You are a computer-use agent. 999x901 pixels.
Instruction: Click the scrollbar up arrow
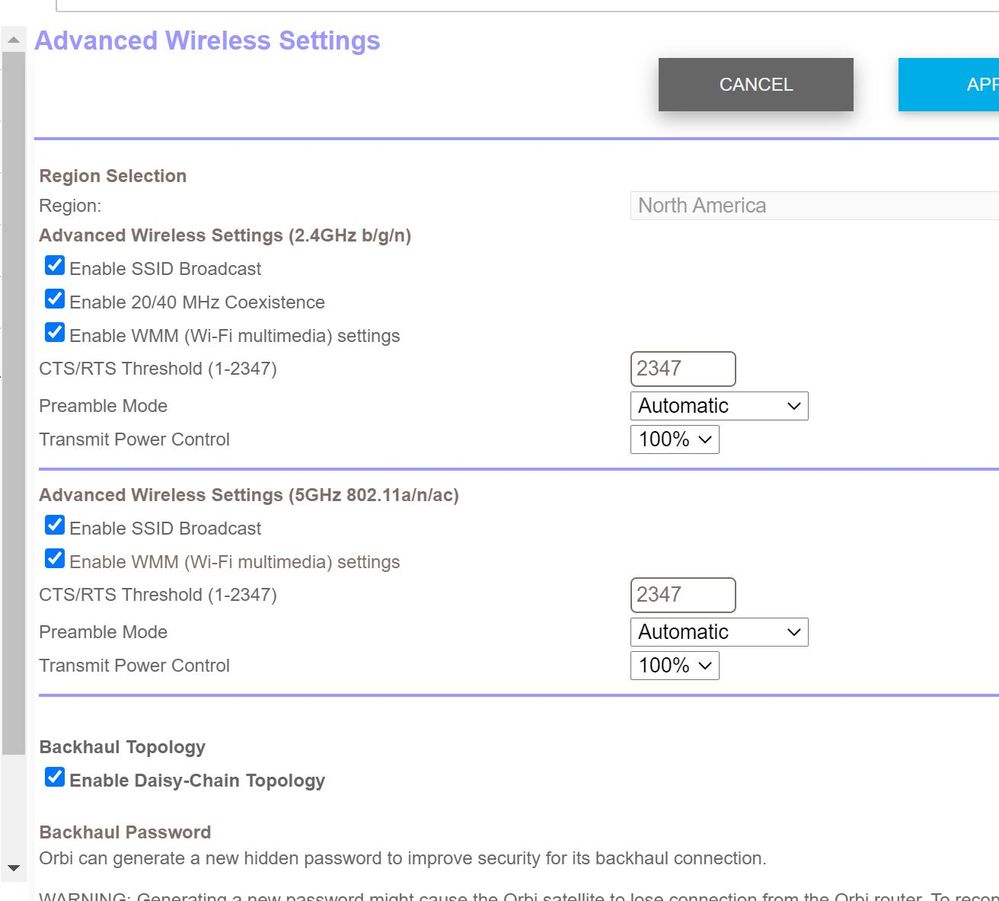(14, 41)
